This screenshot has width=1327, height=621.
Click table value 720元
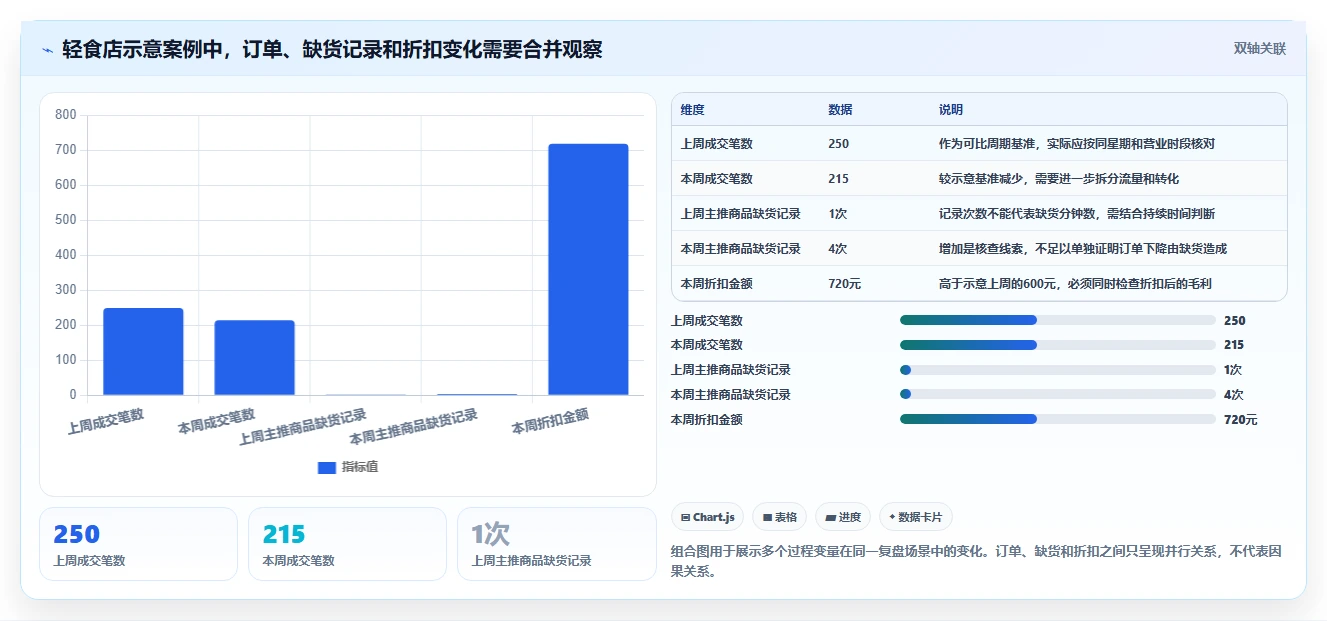tap(844, 284)
